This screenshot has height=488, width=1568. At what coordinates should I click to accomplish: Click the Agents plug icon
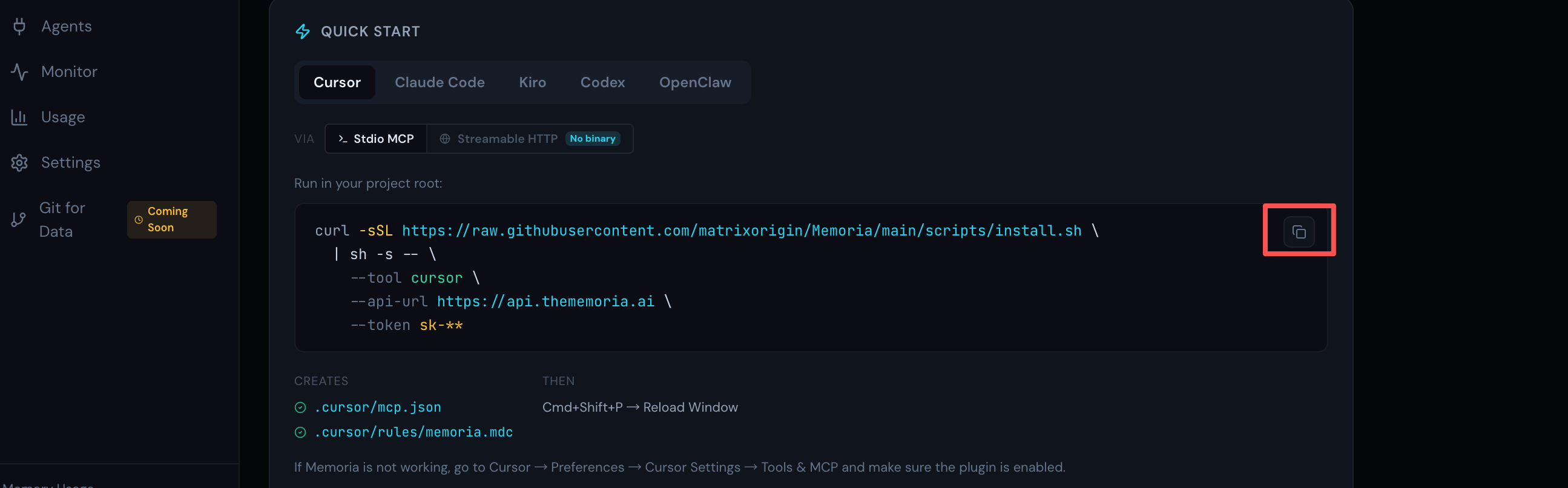19,26
